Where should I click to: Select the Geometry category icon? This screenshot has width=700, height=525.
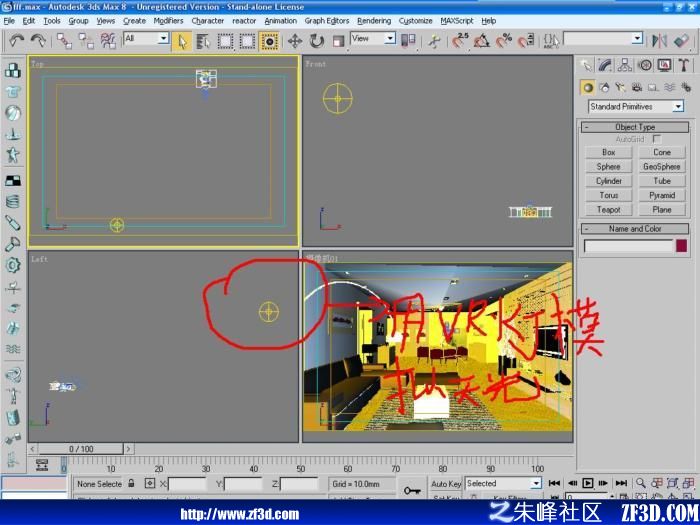588,88
